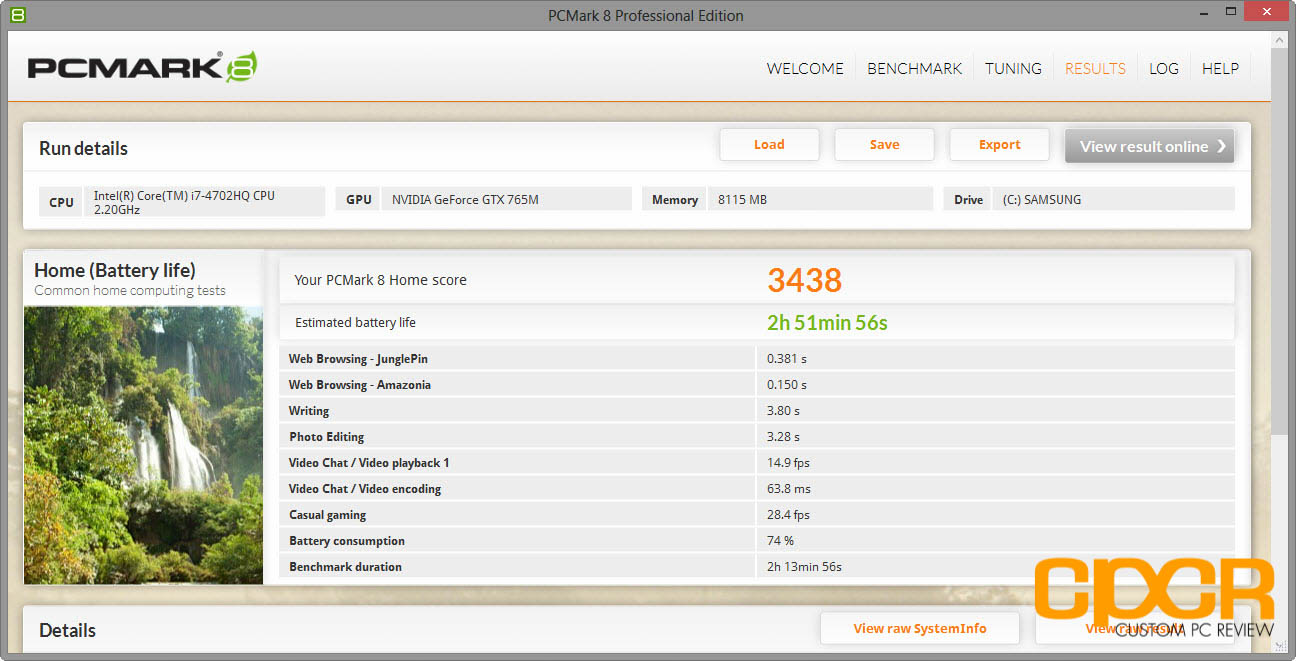Image resolution: width=1296 pixels, height=661 pixels.
Task: Click View raw SystemInfo button
Action: (x=920, y=629)
